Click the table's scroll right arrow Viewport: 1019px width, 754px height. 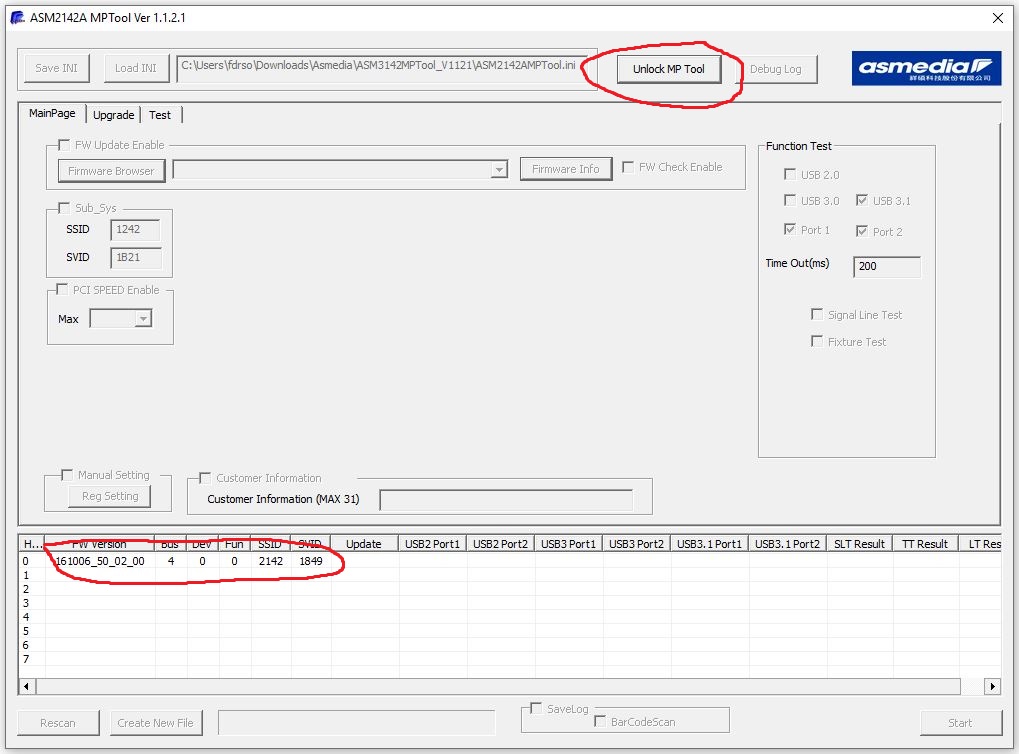click(x=992, y=686)
